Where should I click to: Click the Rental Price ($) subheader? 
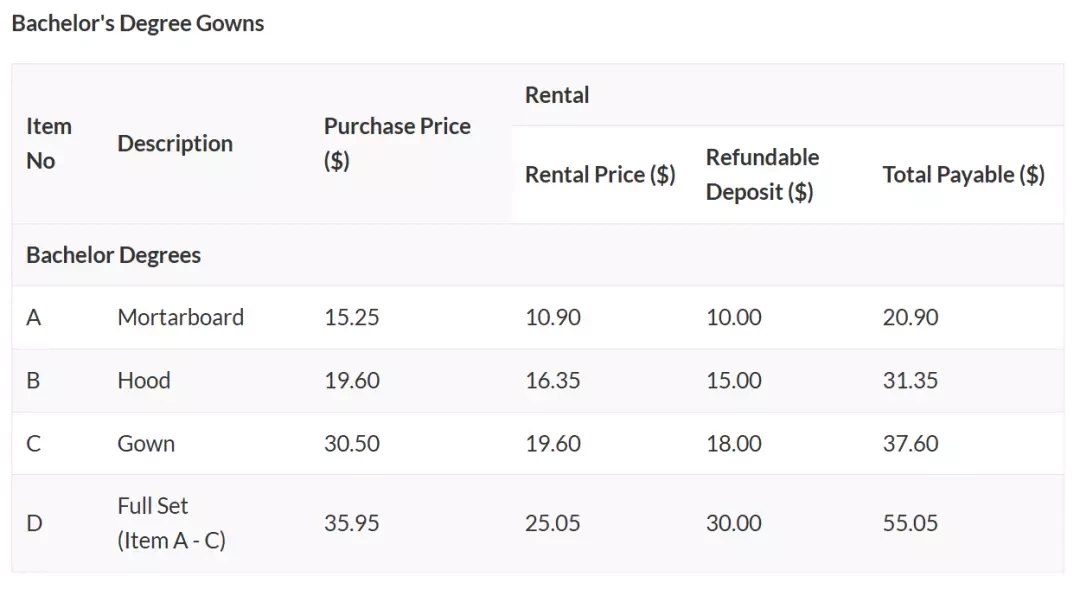click(600, 174)
